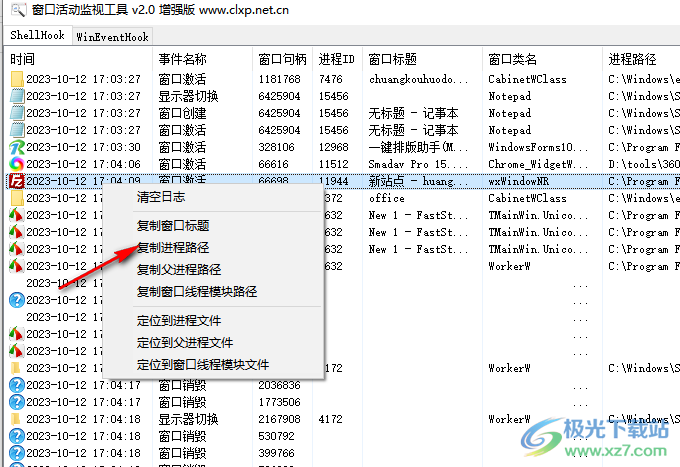Click Notepad icon on 显示器切换 6425904 row
The height and width of the screenshot is (467, 680).
[16, 96]
